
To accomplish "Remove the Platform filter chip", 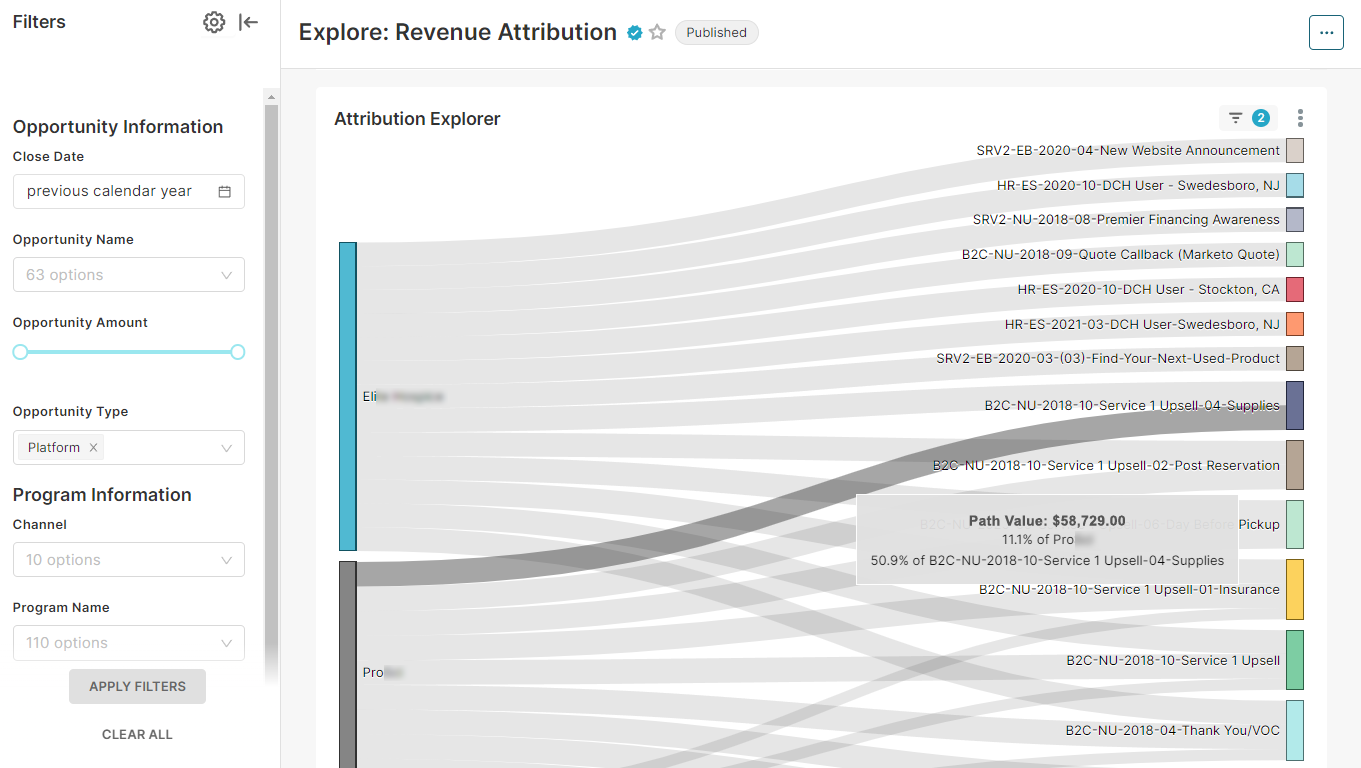I will [x=93, y=447].
